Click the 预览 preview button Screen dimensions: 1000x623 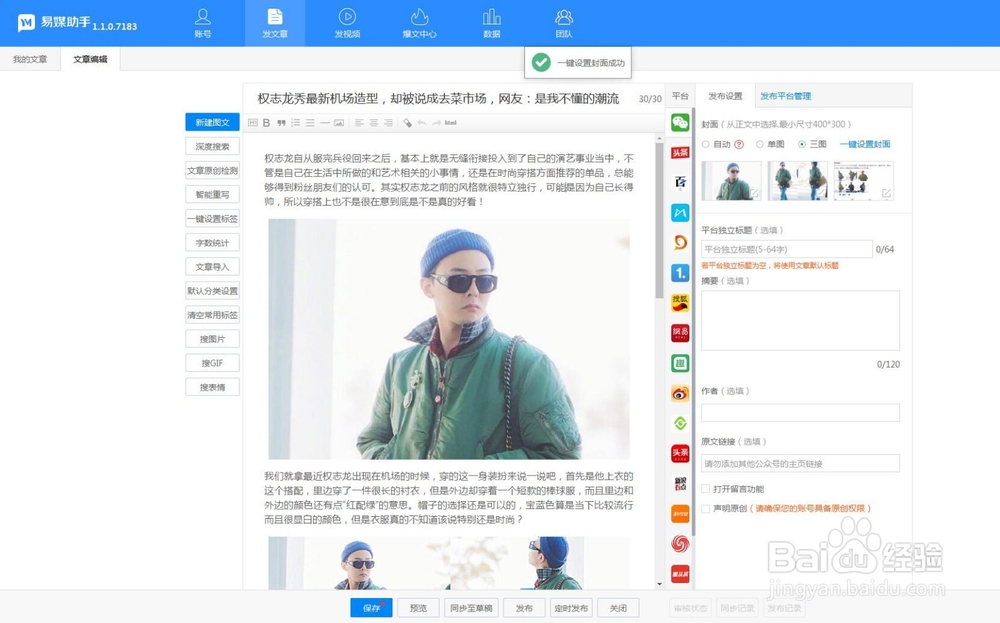pyautogui.click(x=418, y=607)
